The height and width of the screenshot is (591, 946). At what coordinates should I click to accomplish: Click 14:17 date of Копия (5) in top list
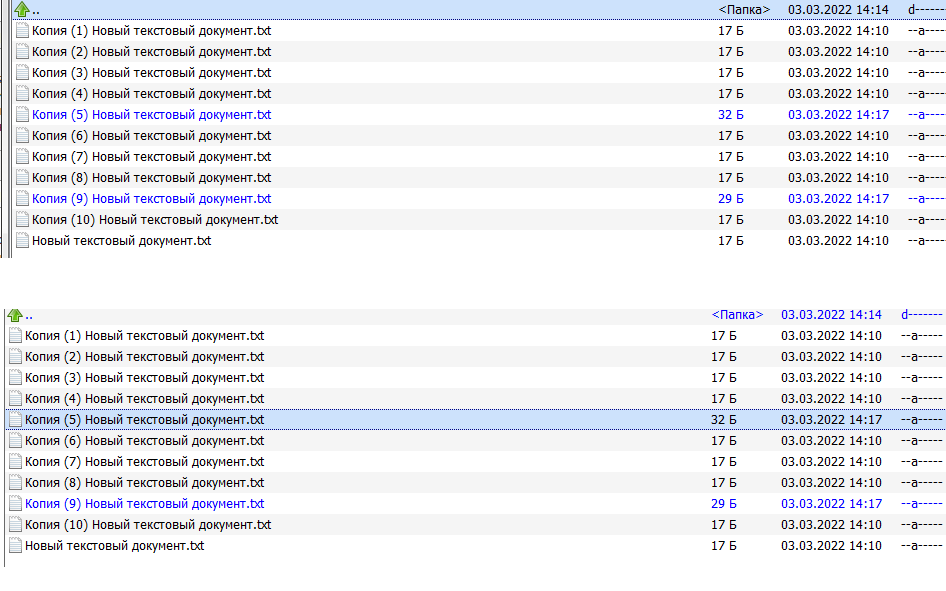coord(838,115)
